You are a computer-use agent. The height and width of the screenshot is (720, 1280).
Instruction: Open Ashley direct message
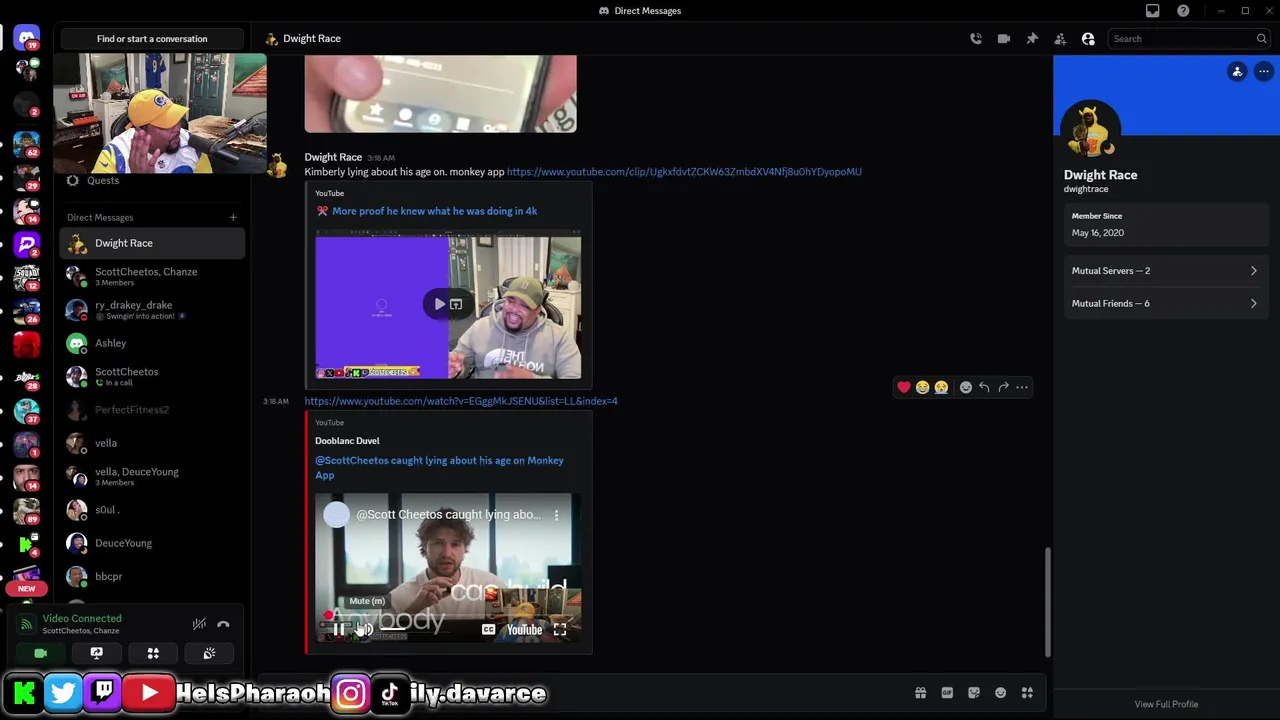(152, 343)
